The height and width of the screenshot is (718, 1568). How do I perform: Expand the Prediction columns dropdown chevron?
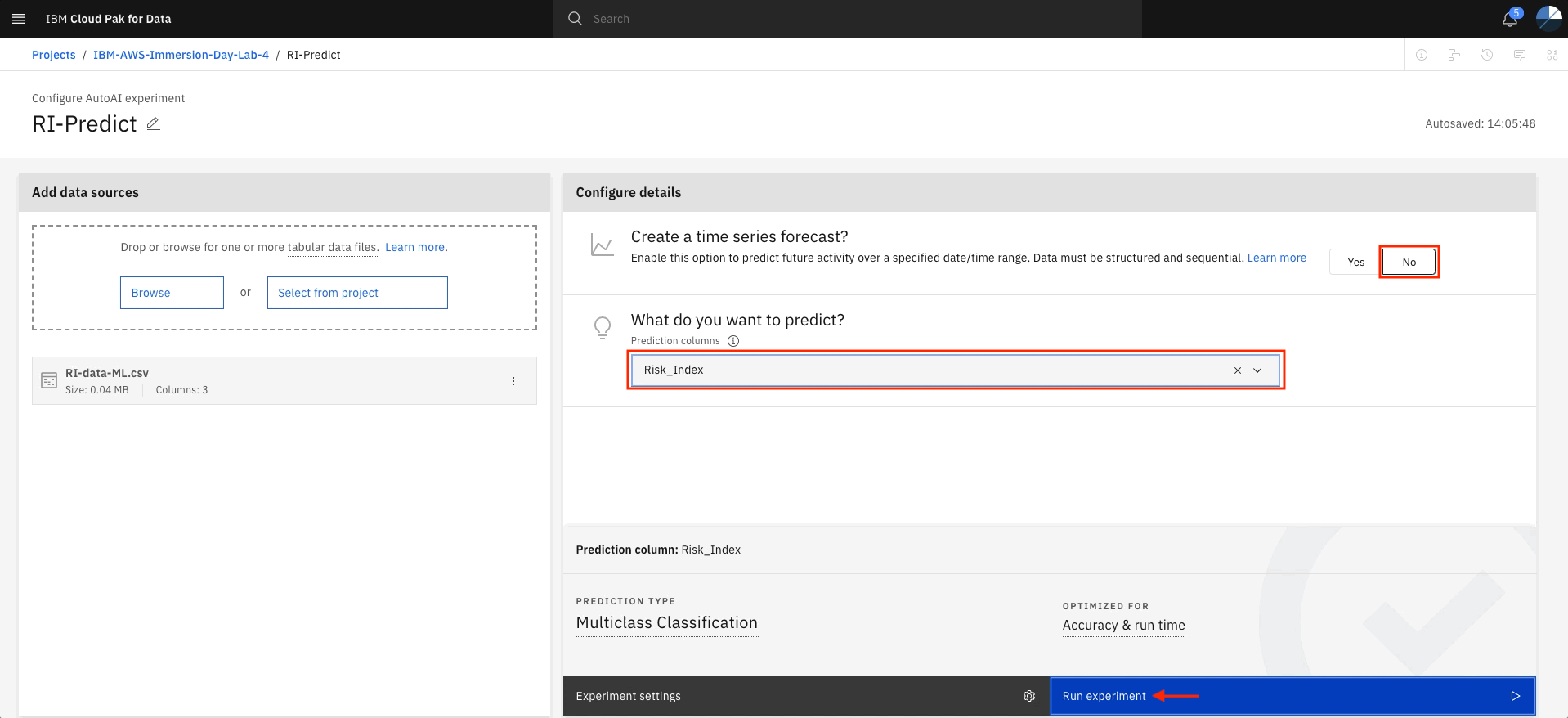click(1257, 370)
